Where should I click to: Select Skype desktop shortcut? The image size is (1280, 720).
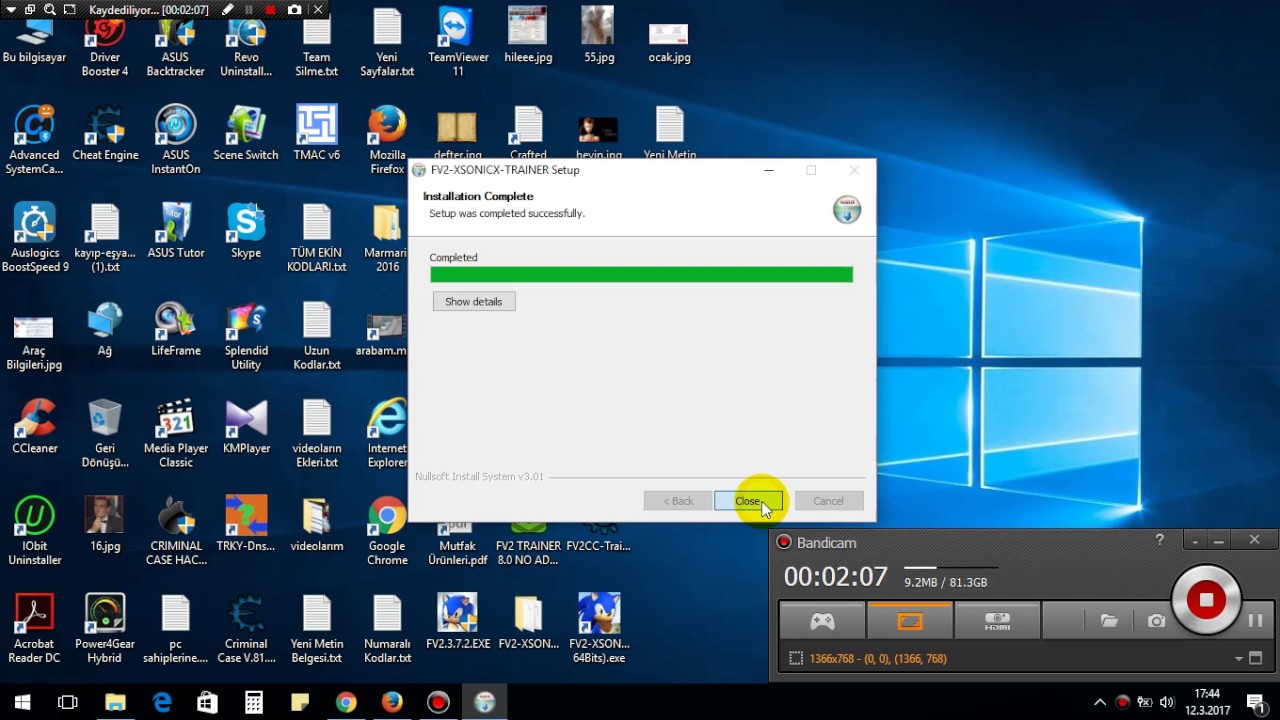click(x=246, y=232)
